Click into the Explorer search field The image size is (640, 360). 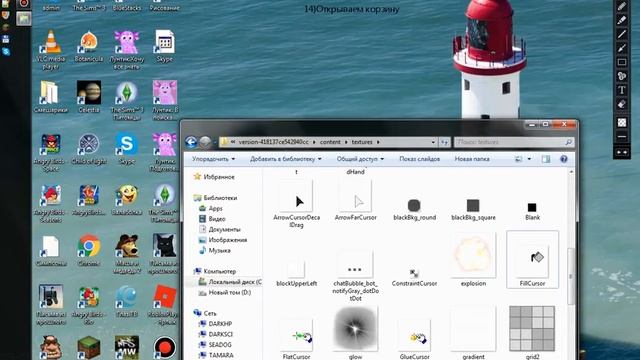click(510, 142)
